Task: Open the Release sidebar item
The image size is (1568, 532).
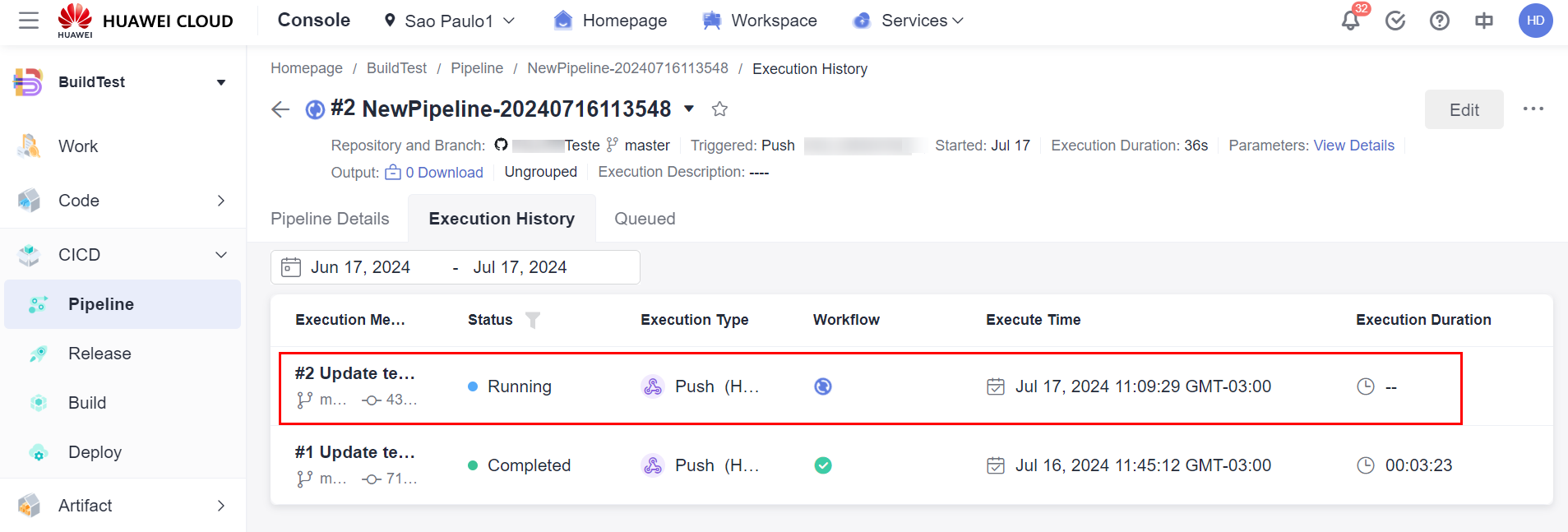Action: click(x=99, y=354)
